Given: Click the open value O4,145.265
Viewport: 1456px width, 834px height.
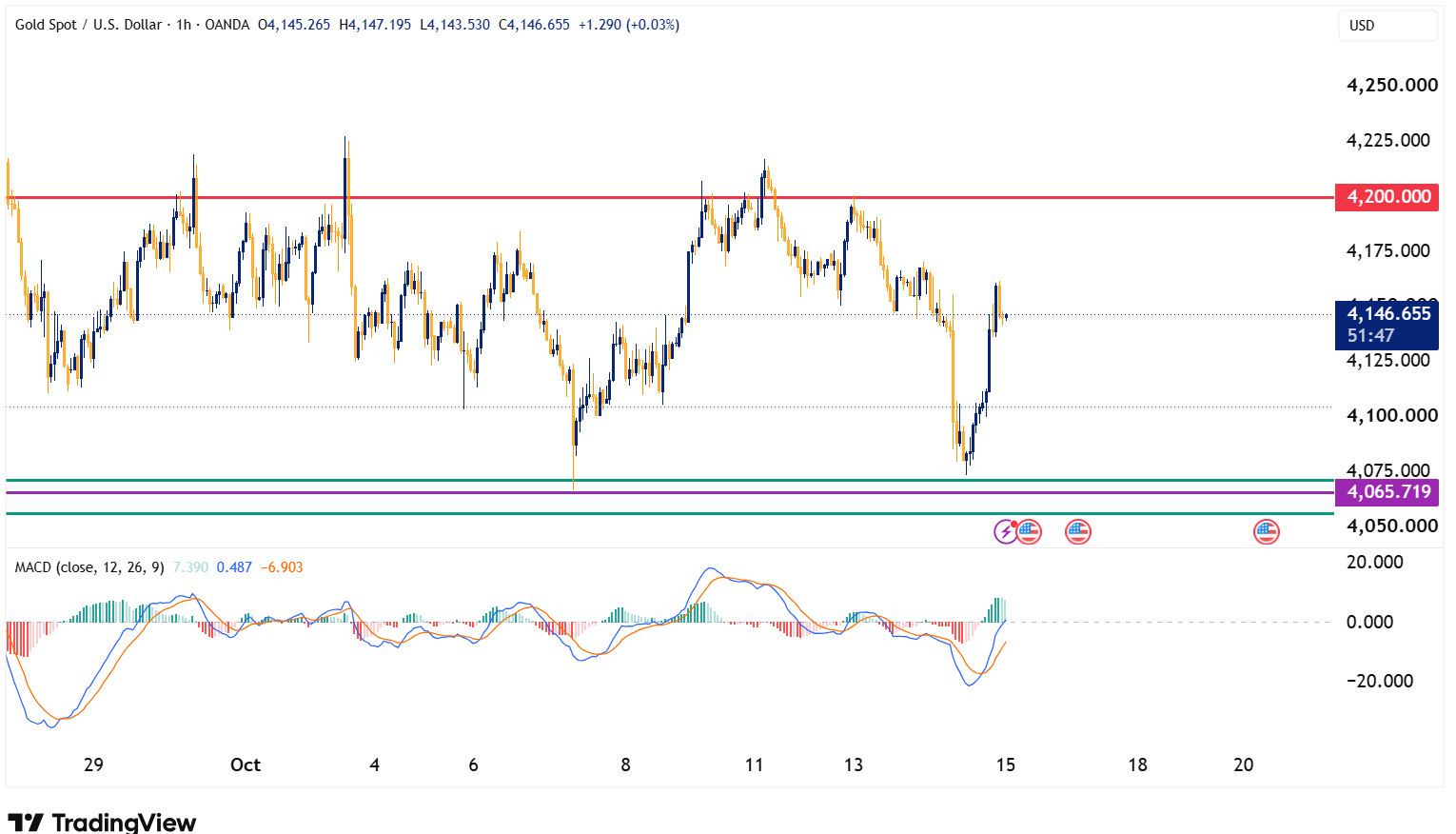Looking at the screenshot, I should (294, 25).
